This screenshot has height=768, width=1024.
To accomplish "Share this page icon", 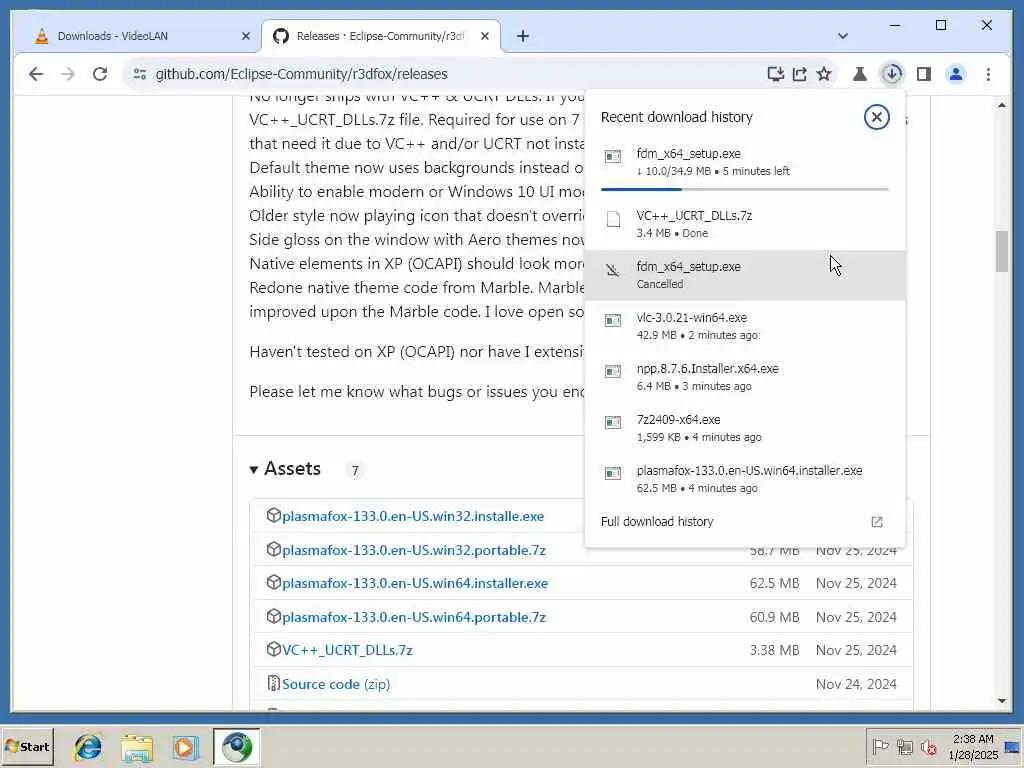I will click(799, 74).
